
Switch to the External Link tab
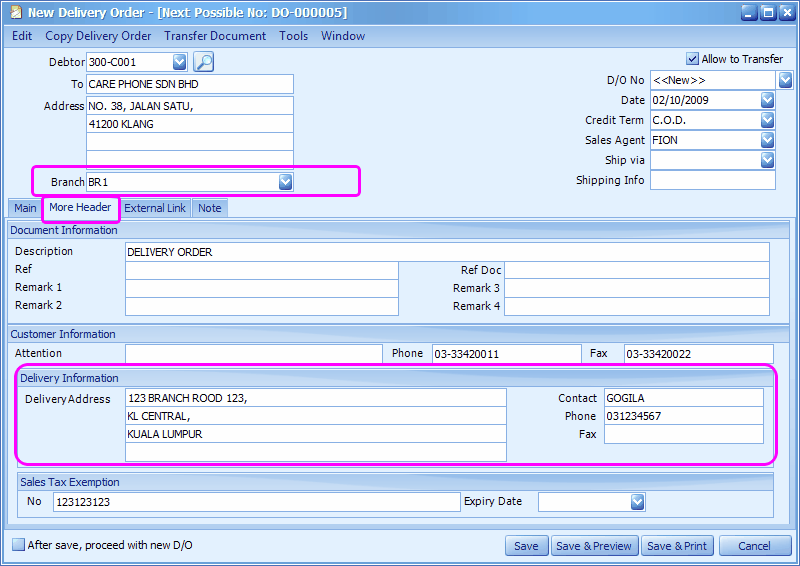[155, 208]
